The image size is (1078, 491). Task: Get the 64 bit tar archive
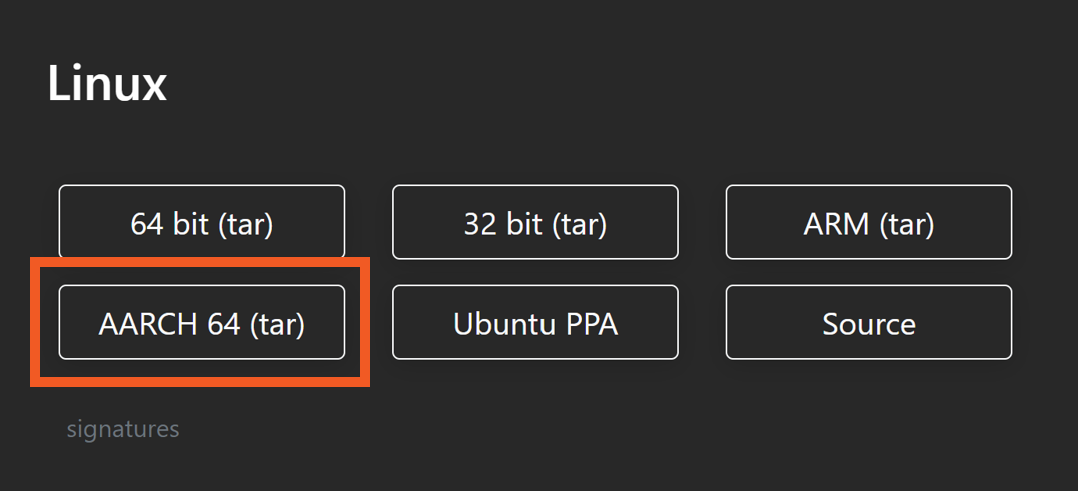coord(202,222)
